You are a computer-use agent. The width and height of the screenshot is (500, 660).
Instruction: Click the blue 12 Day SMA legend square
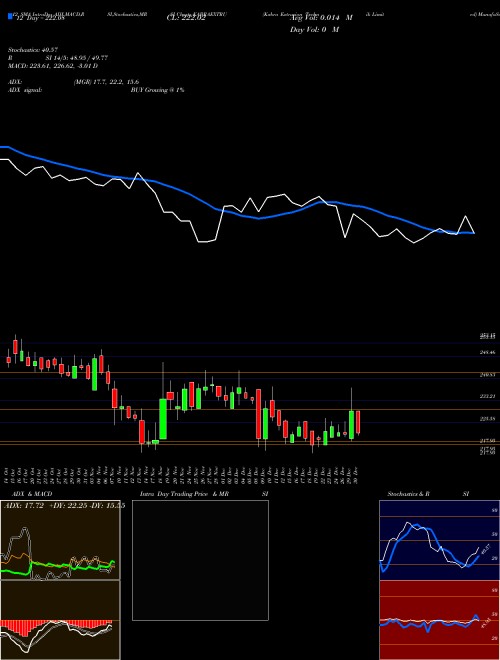[11, 17]
